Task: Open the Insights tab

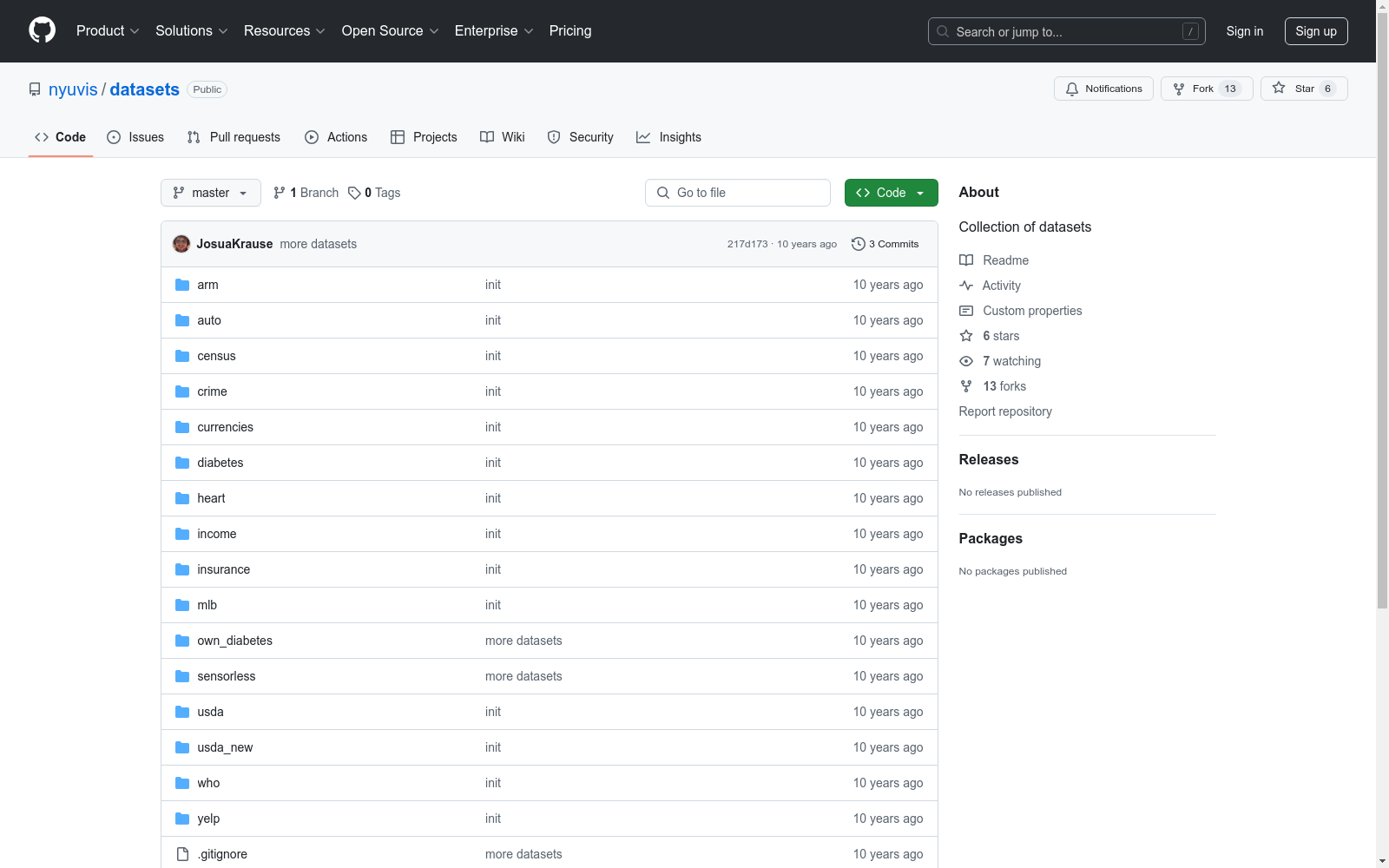Action: tap(668, 137)
